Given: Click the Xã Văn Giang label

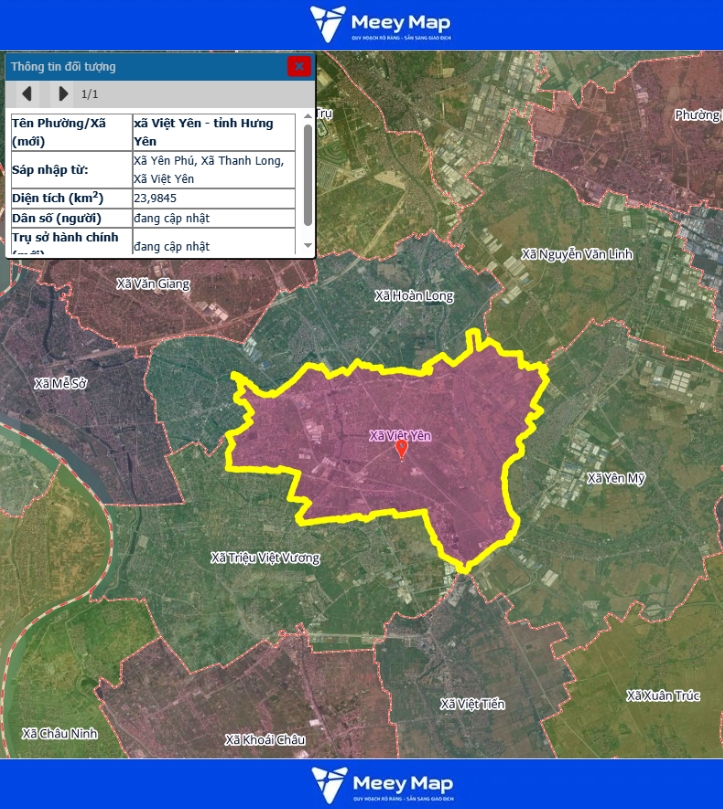Looking at the screenshot, I should [153, 284].
